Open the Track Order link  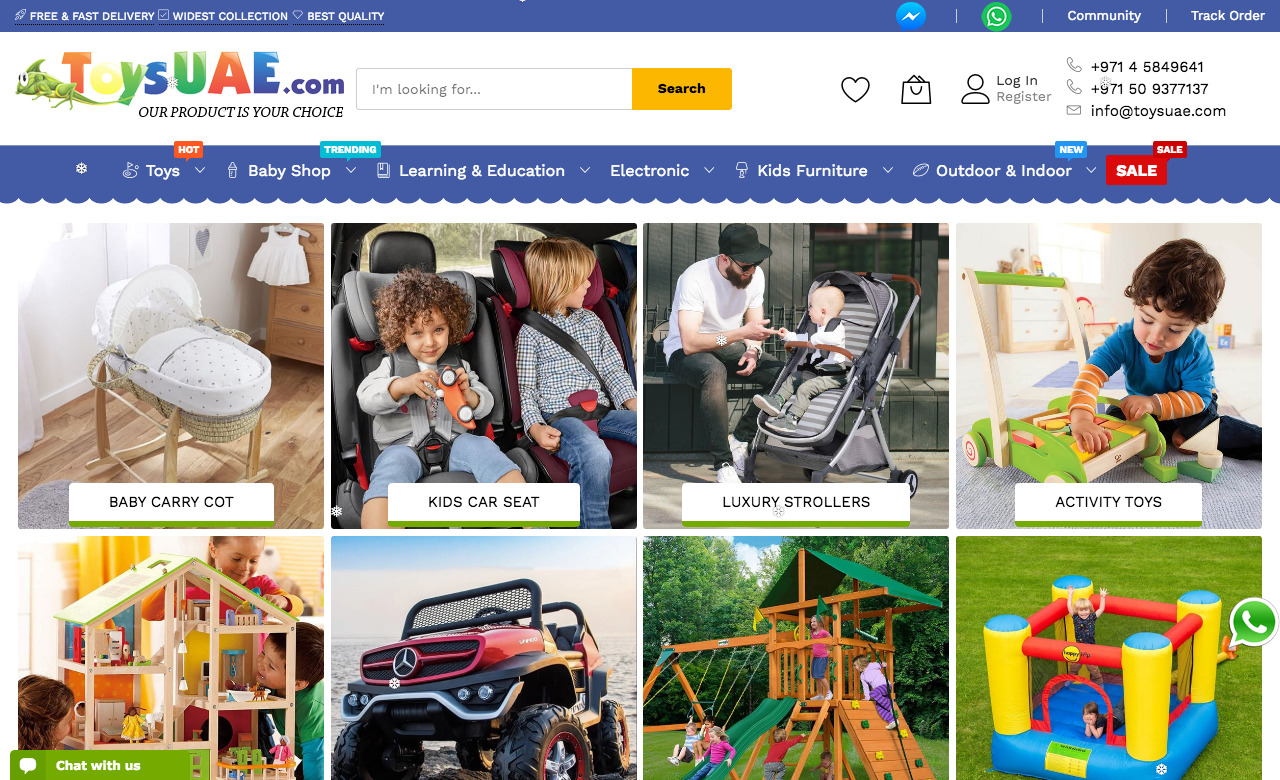click(1228, 16)
